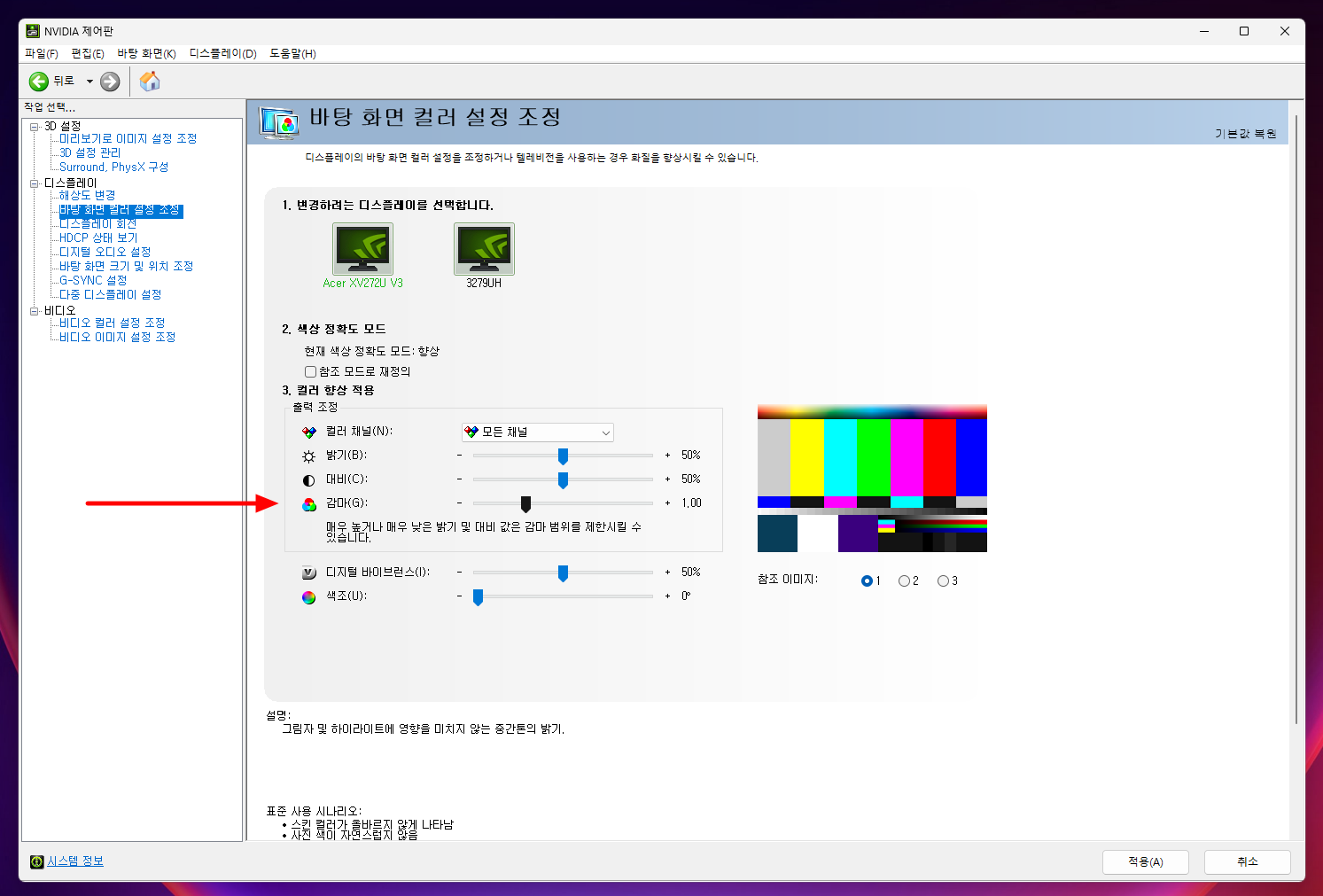Screen dimensions: 1323x896
Task: Select reference image radio 1
Action: [x=867, y=580]
